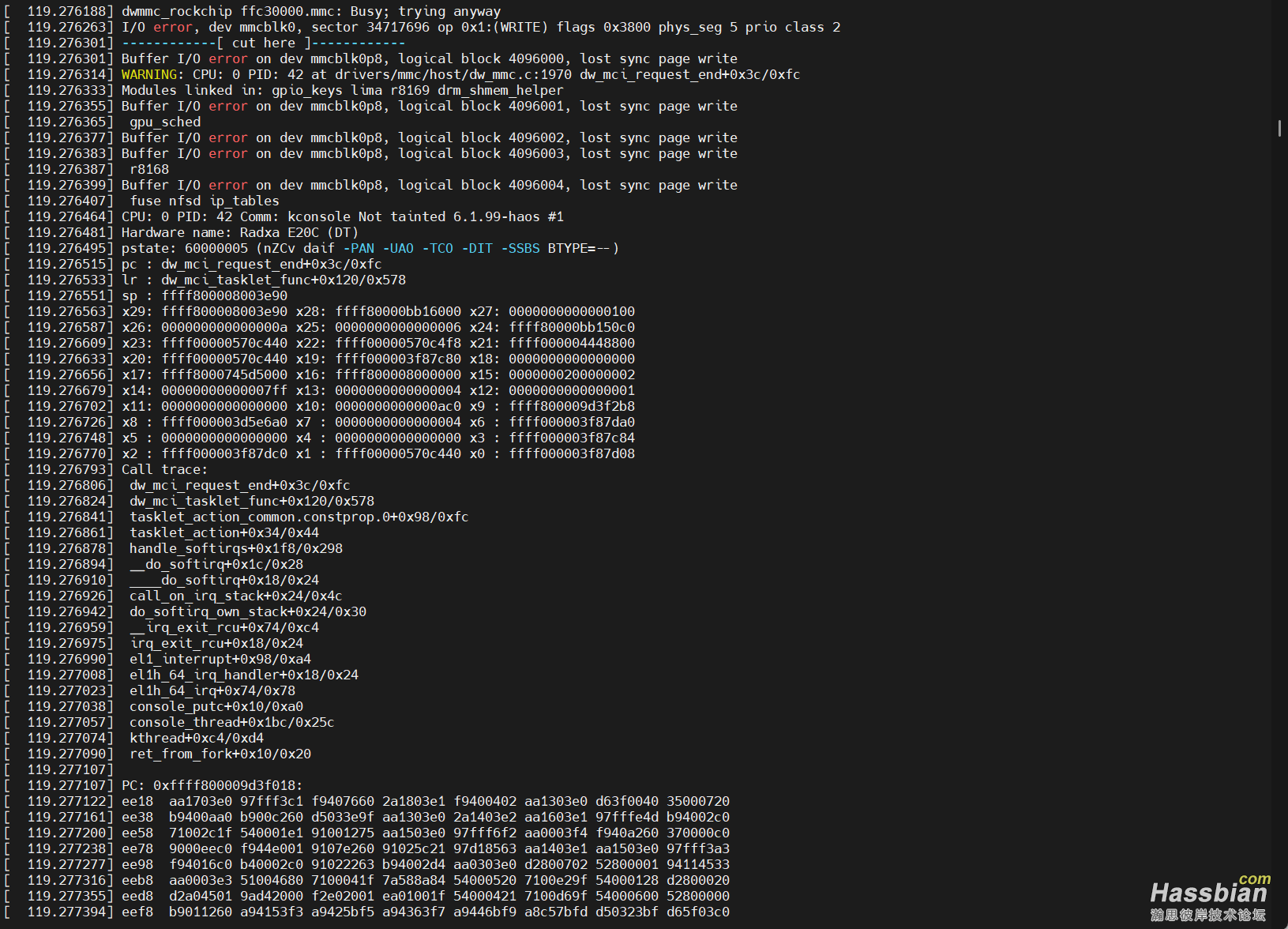The image size is (1288, 929).
Task: Click the 'tasklet_action_common.constprop' trace entry
Action: click(x=299, y=517)
